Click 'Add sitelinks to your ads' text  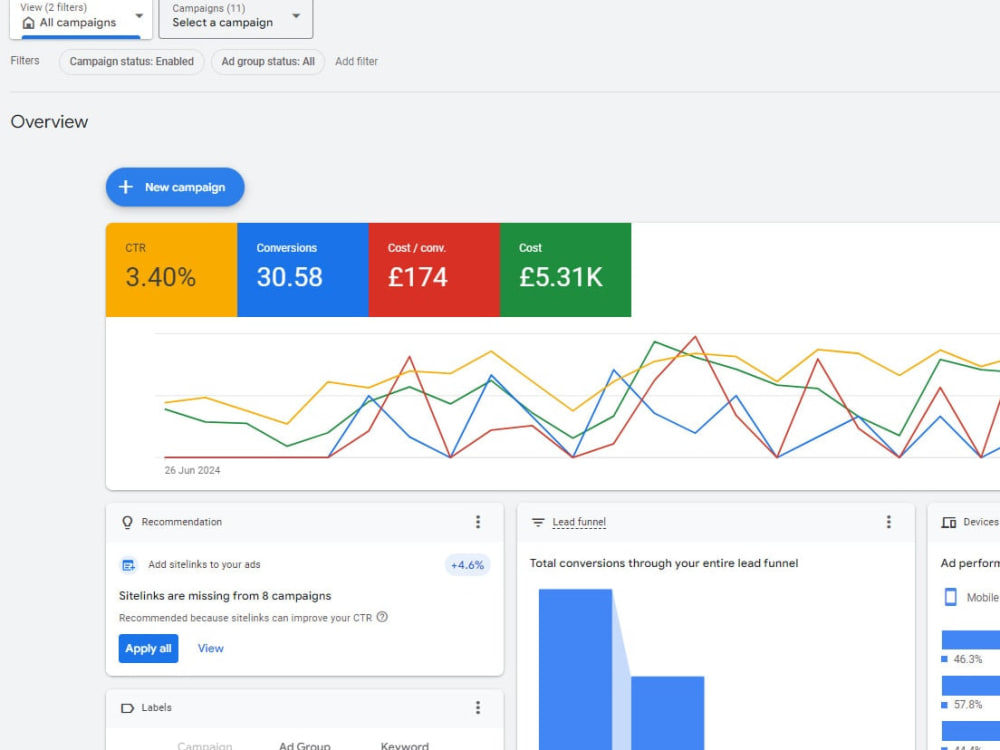coord(204,564)
